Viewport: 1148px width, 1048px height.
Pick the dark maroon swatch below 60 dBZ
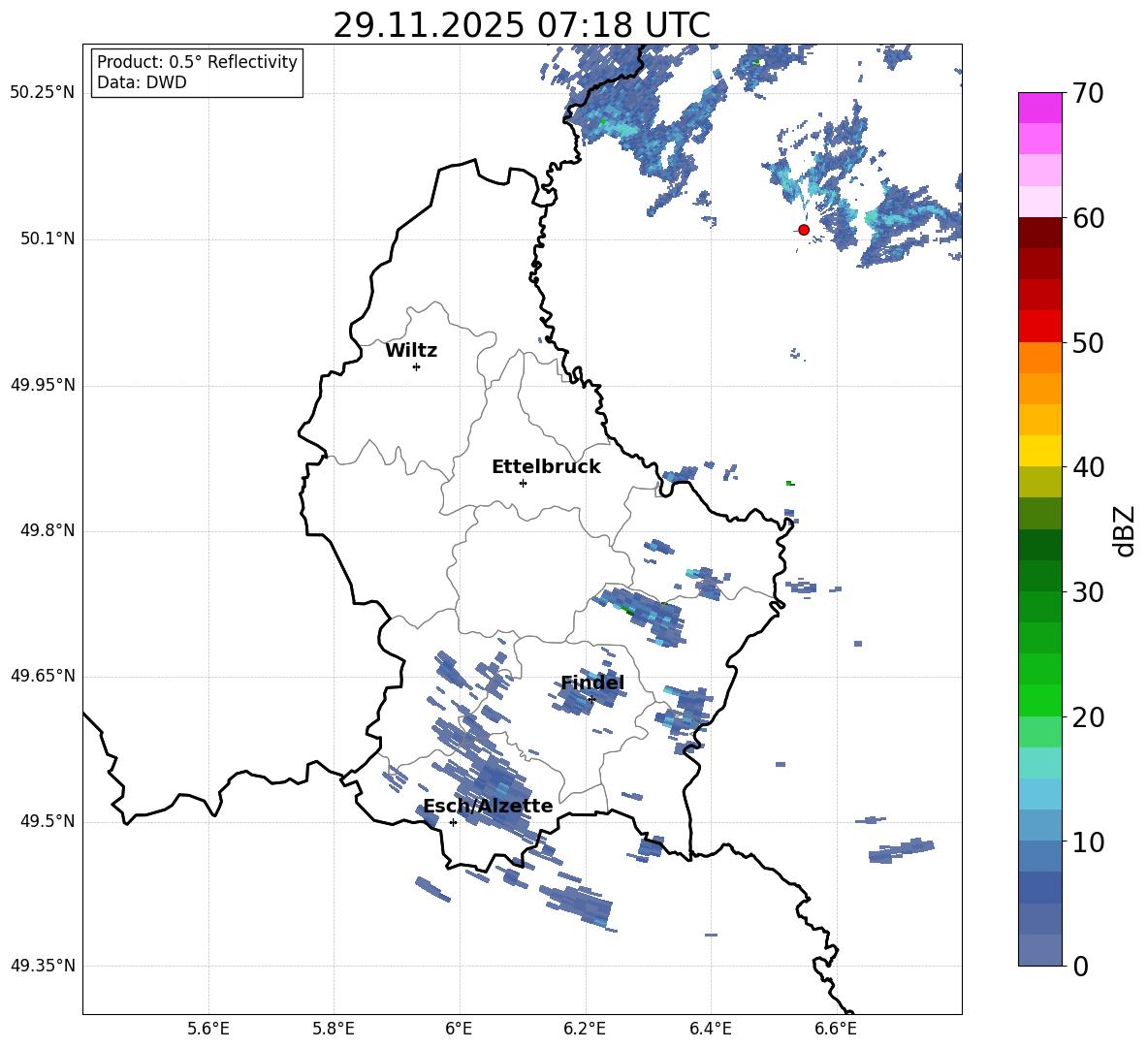(x=1040, y=233)
